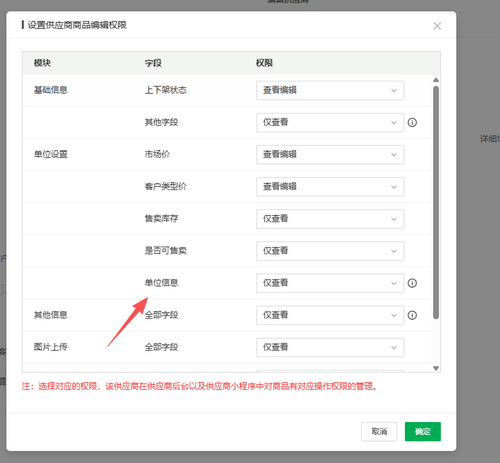500x463 pixels.
Task: Open permission dropdown for 基础信息 其他字段
Action: tap(330, 122)
